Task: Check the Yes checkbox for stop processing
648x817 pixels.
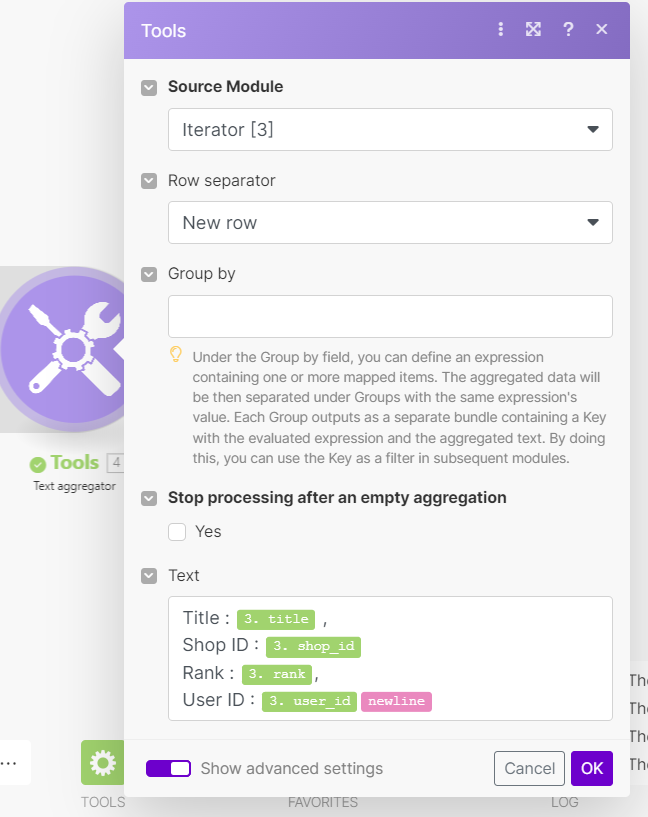Action: 178,532
